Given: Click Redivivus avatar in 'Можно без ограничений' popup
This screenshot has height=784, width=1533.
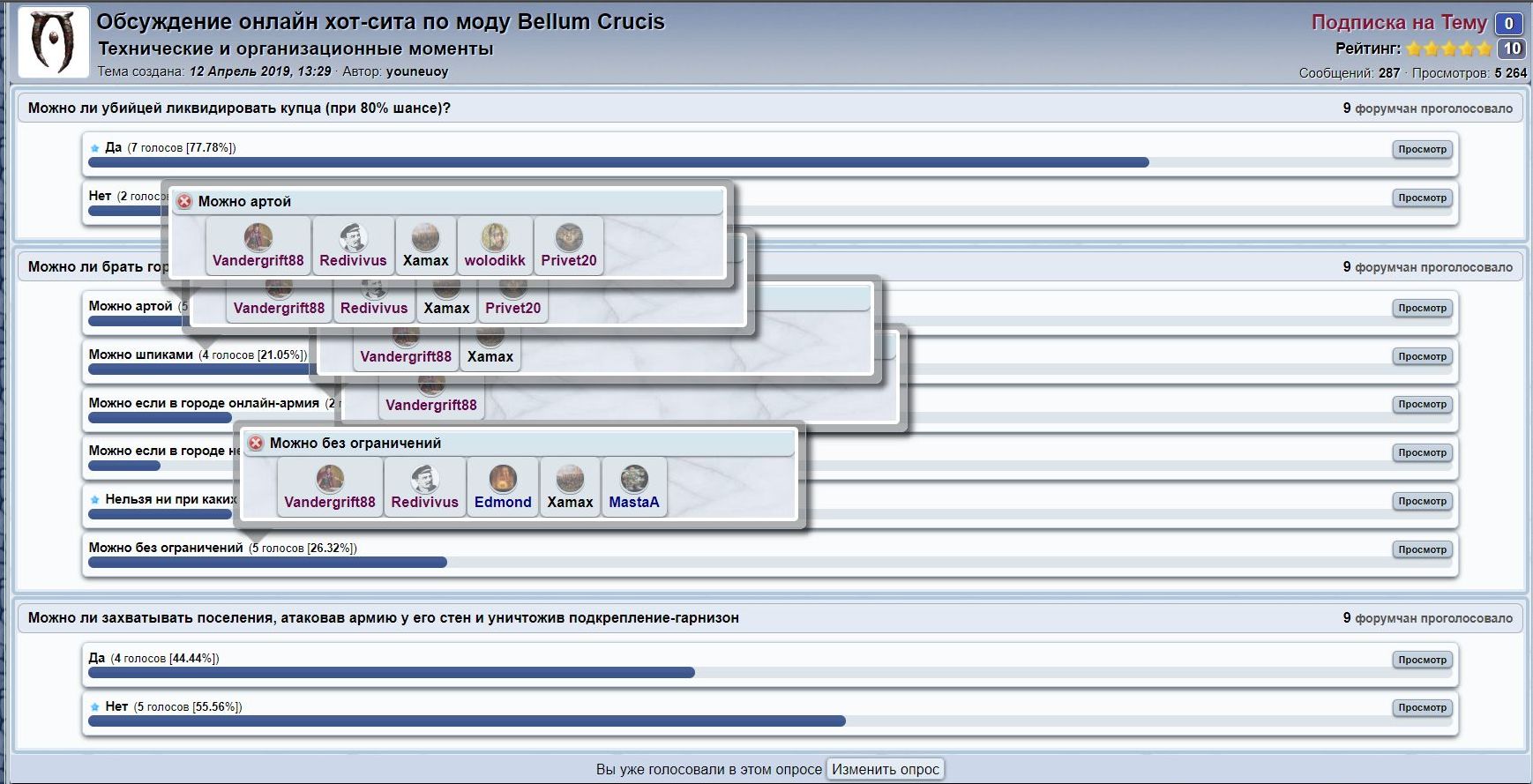Looking at the screenshot, I should [x=425, y=479].
